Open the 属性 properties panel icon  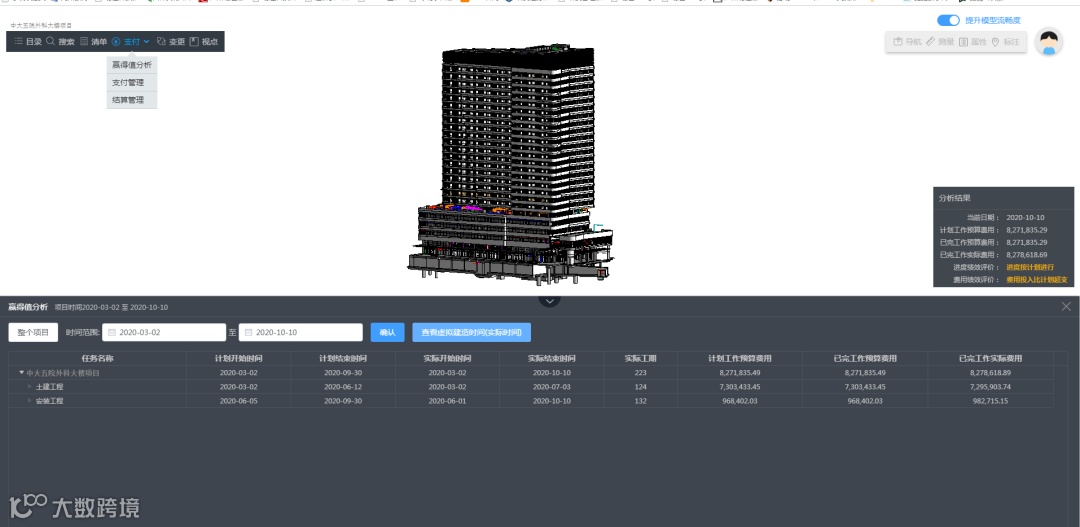964,42
